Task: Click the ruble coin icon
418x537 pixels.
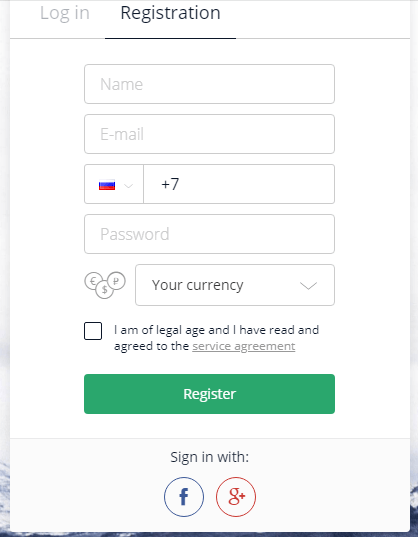Action: [x=116, y=281]
